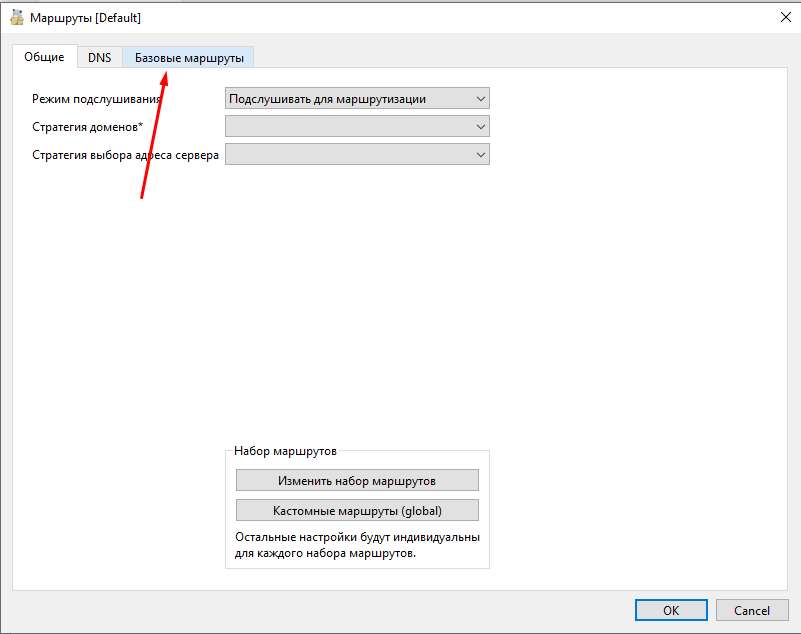Click the app icon in the title bar
This screenshot has width=801, height=634.
[16, 17]
